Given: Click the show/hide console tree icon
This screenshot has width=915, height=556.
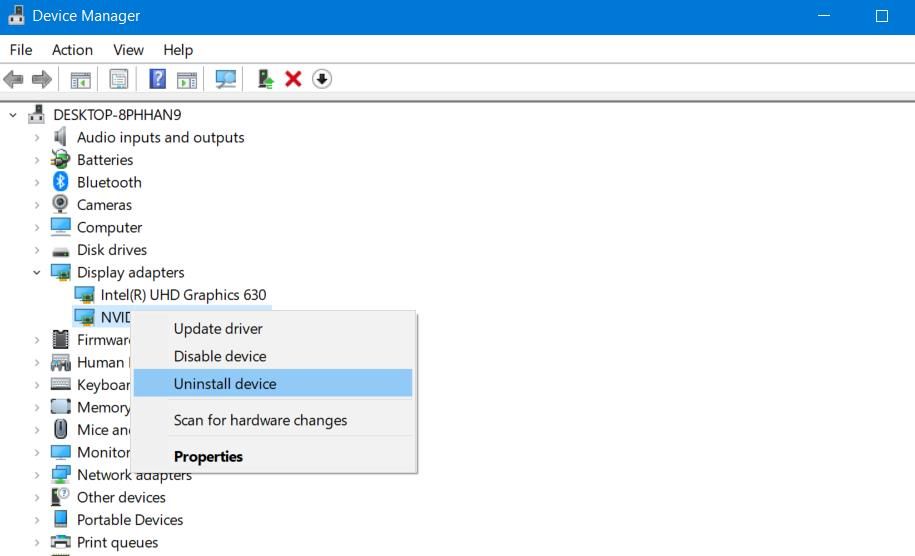Looking at the screenshot, I should point(80,79).
